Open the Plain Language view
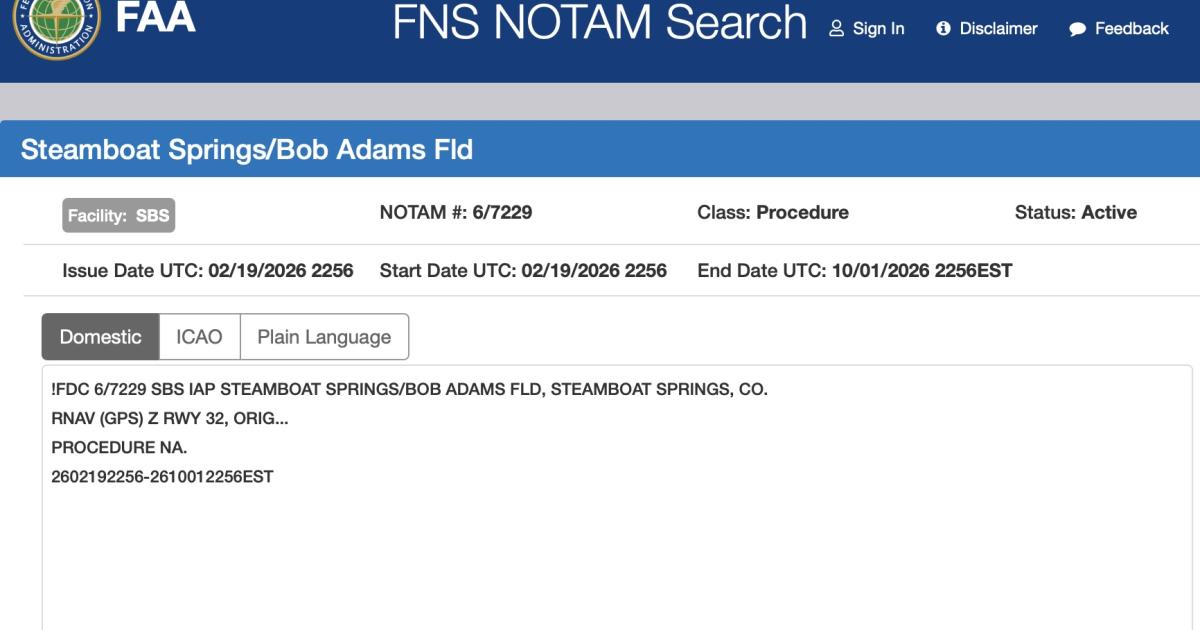This screenshot has width=1200, height=630. pos(323,337)
